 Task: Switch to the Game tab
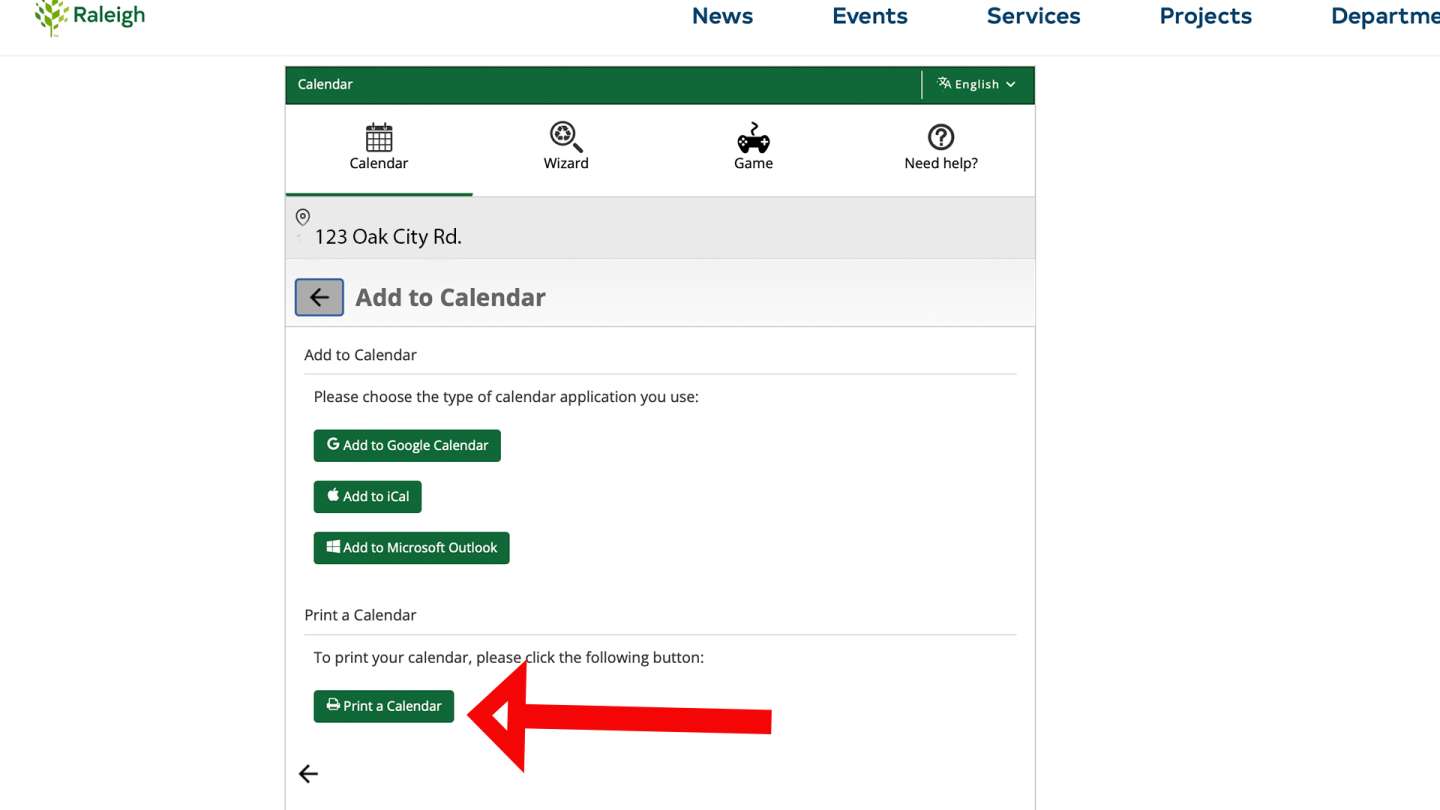(752, 148)
